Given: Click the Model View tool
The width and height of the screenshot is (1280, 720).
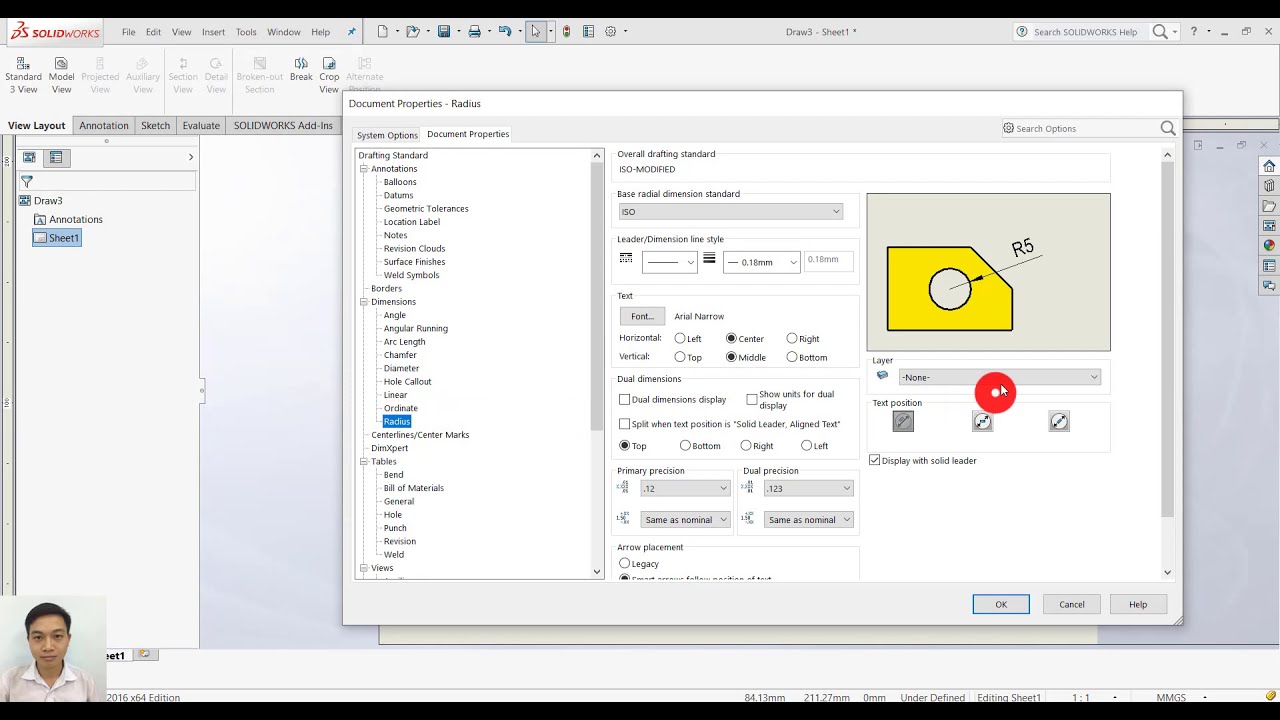Looking at the screenshot, I should coord(61,76).
